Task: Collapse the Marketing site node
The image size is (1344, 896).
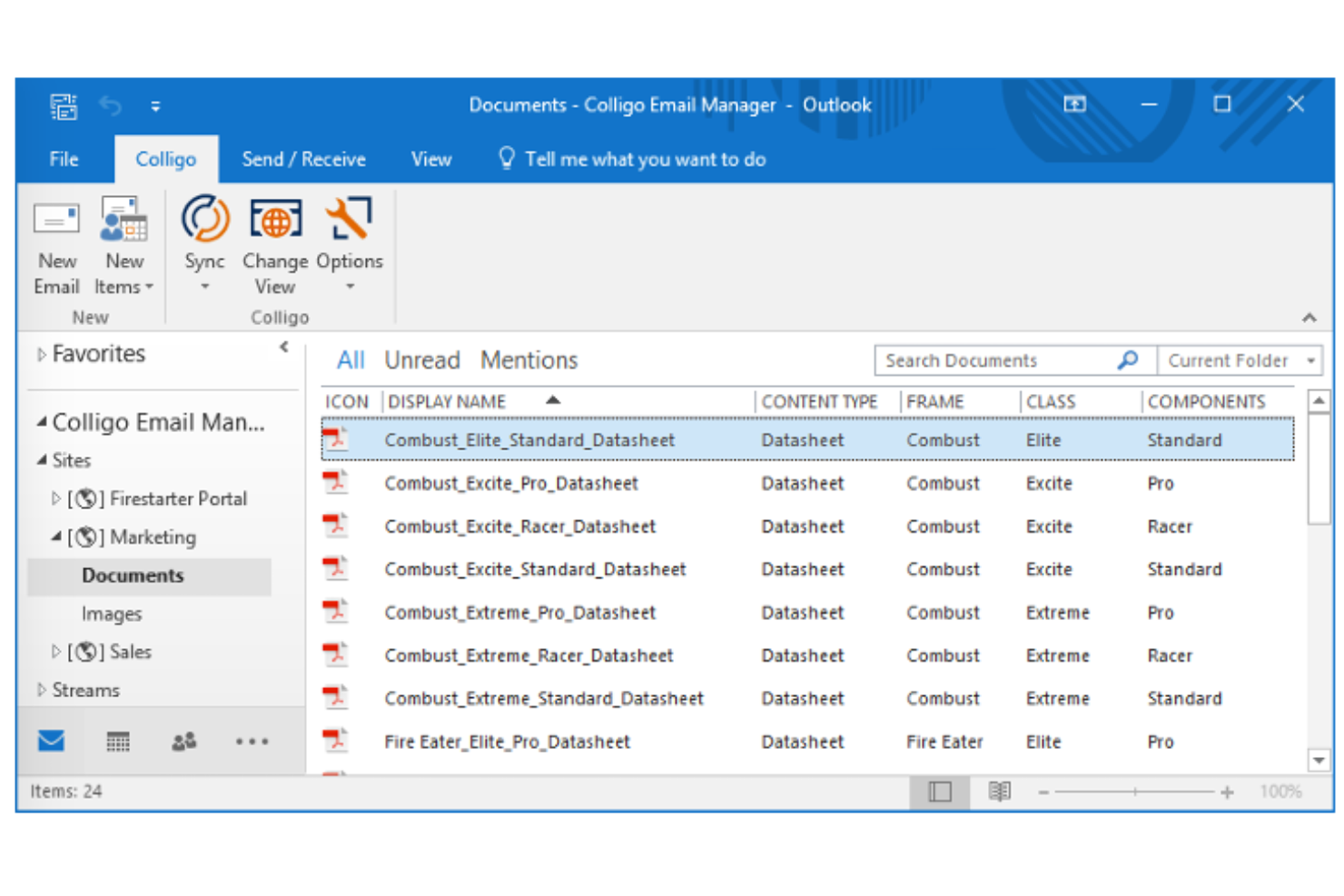Action: (x=55, y=537)
